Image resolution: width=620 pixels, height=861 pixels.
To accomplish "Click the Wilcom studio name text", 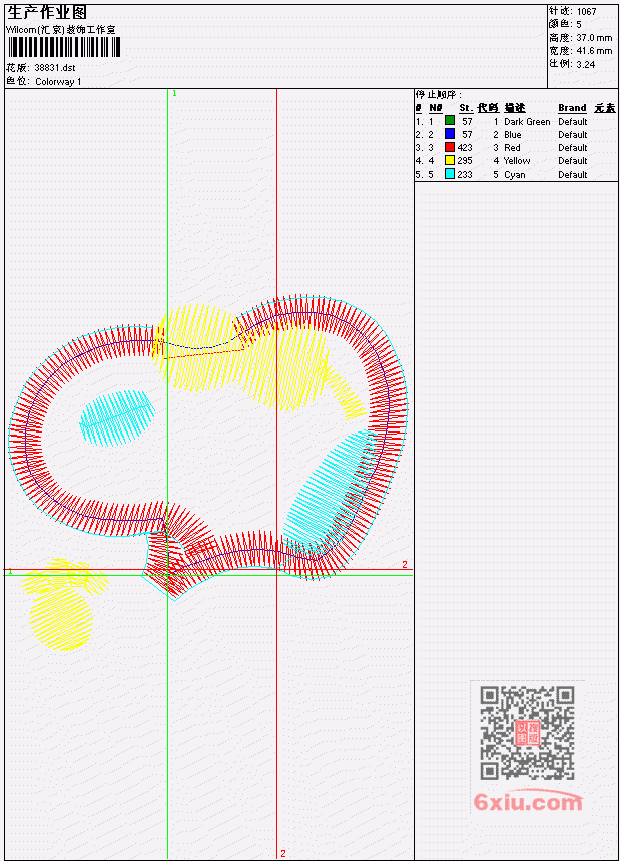I will click(x=60, y=30).
